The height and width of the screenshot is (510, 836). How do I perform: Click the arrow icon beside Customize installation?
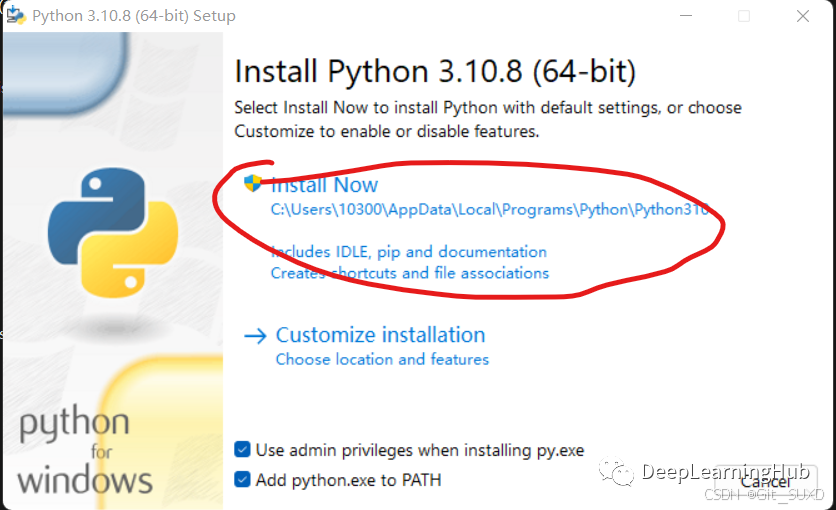click(x=255, y=336)
